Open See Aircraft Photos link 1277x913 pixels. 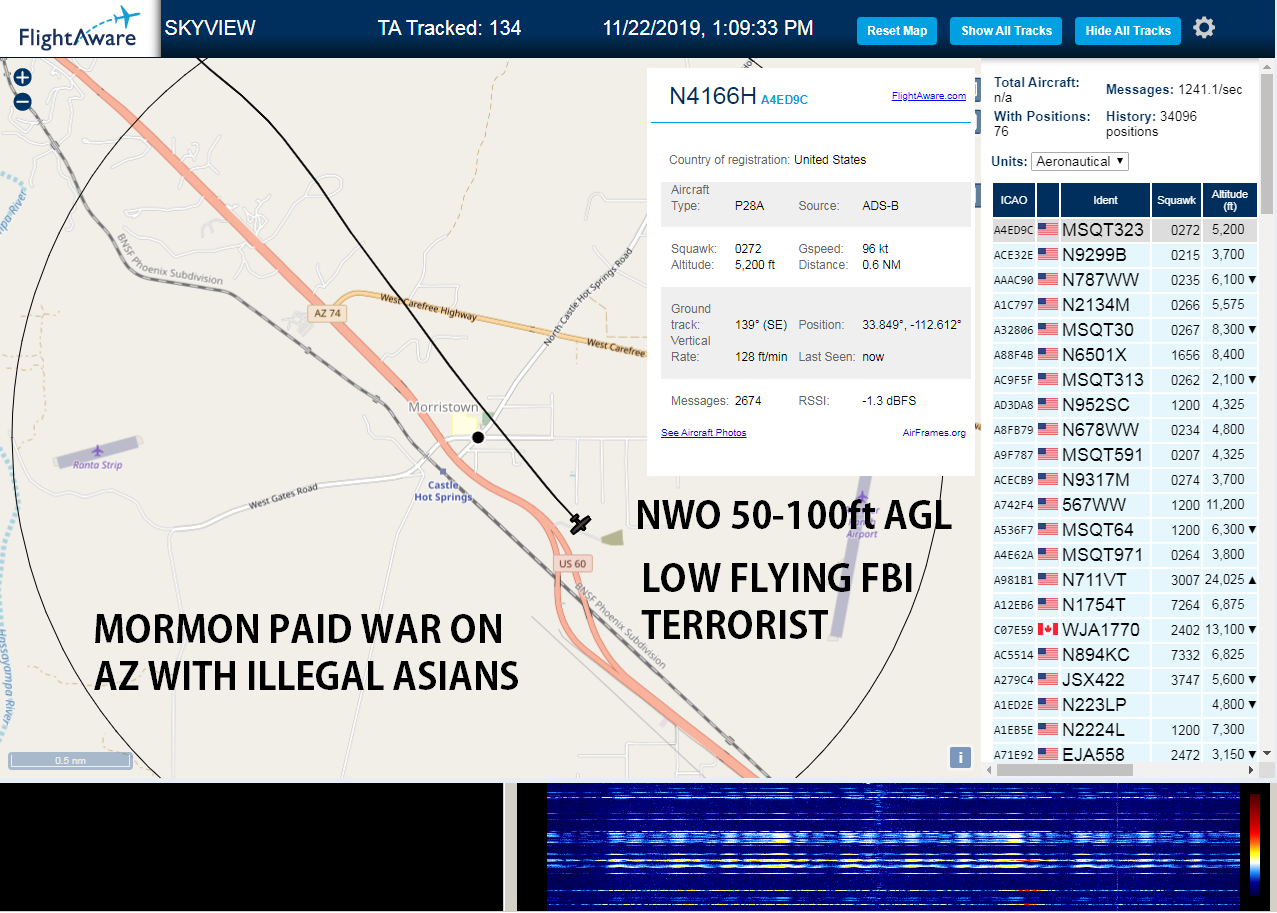[x=703, y=433]
